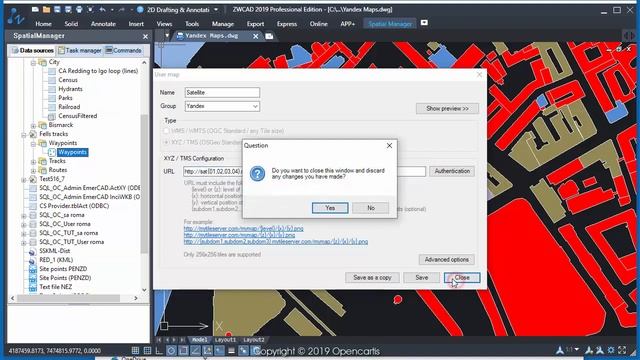Click the annotation scale icon in the status bar

pos(560,350)
